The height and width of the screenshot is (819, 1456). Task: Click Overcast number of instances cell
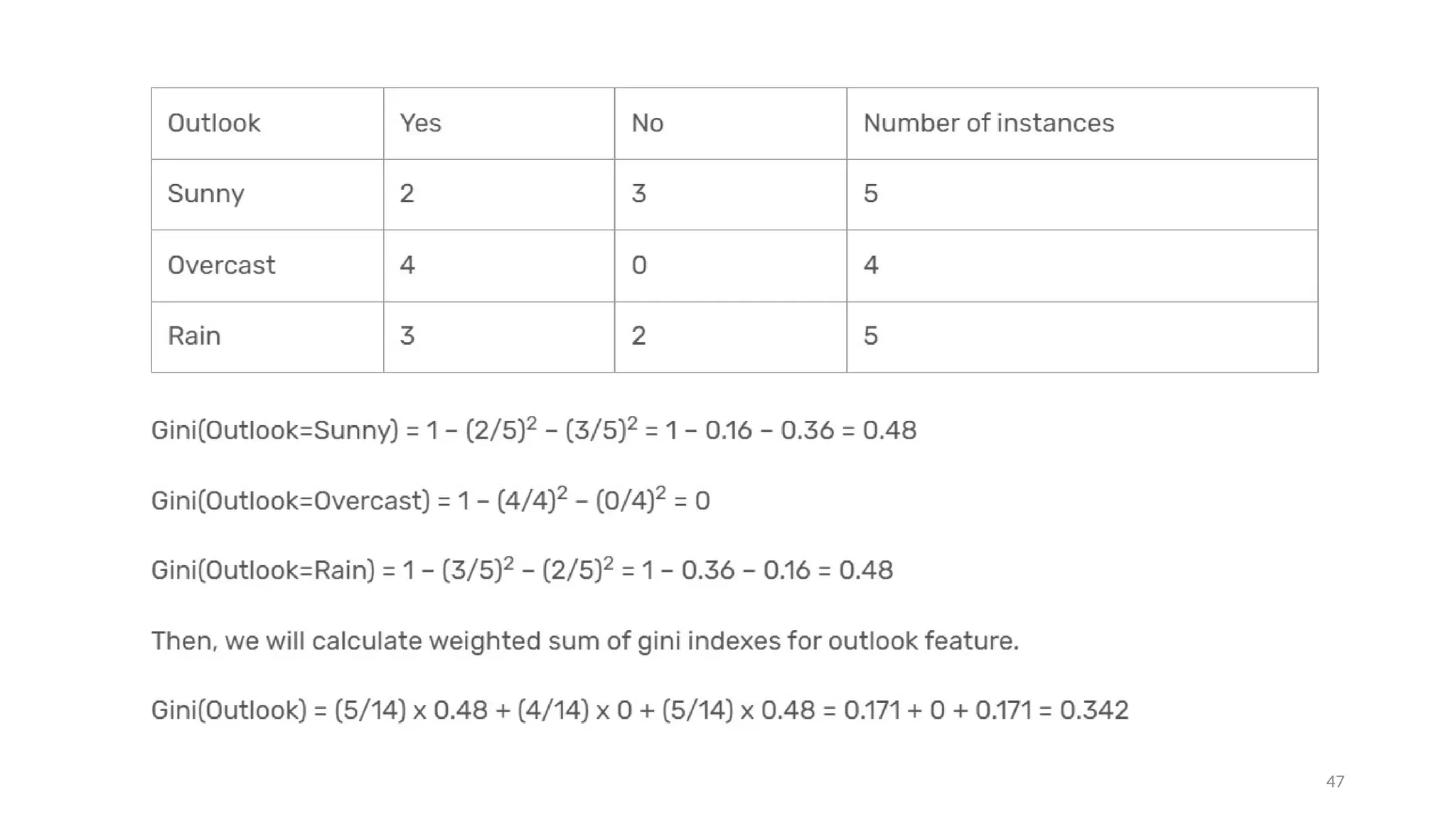point(1082,265)
